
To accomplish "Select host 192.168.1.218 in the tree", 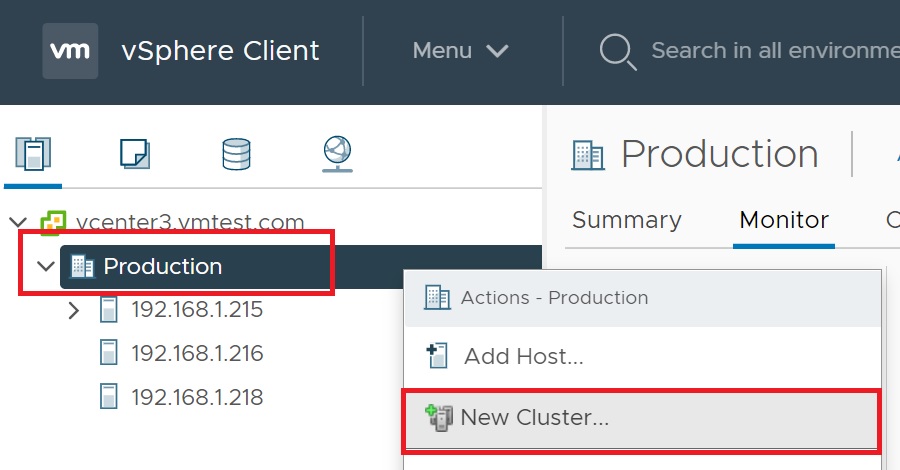I will click(x=197, y=397).
